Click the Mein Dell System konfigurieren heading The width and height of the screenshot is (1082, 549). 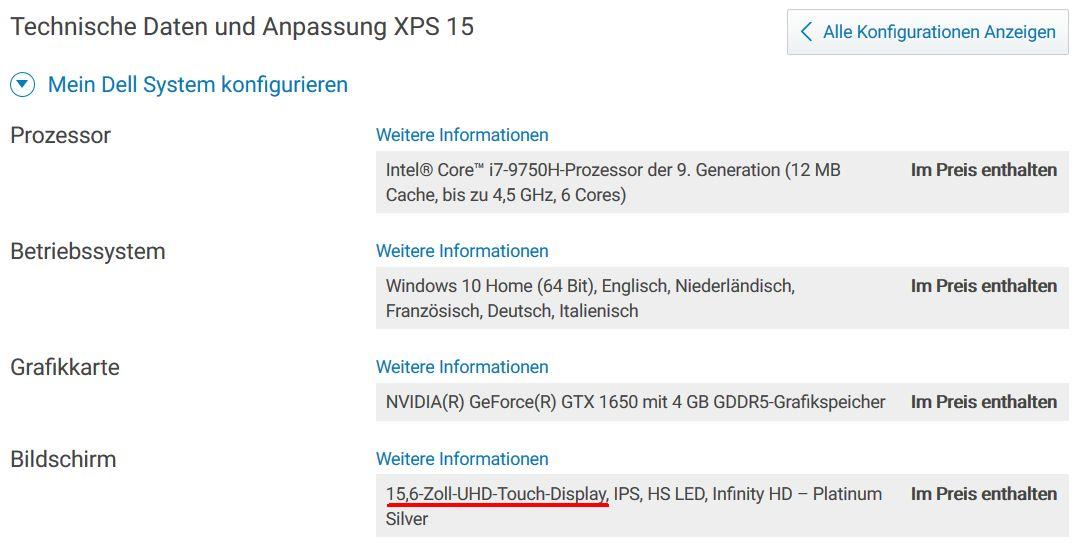(x=198, y=85)
